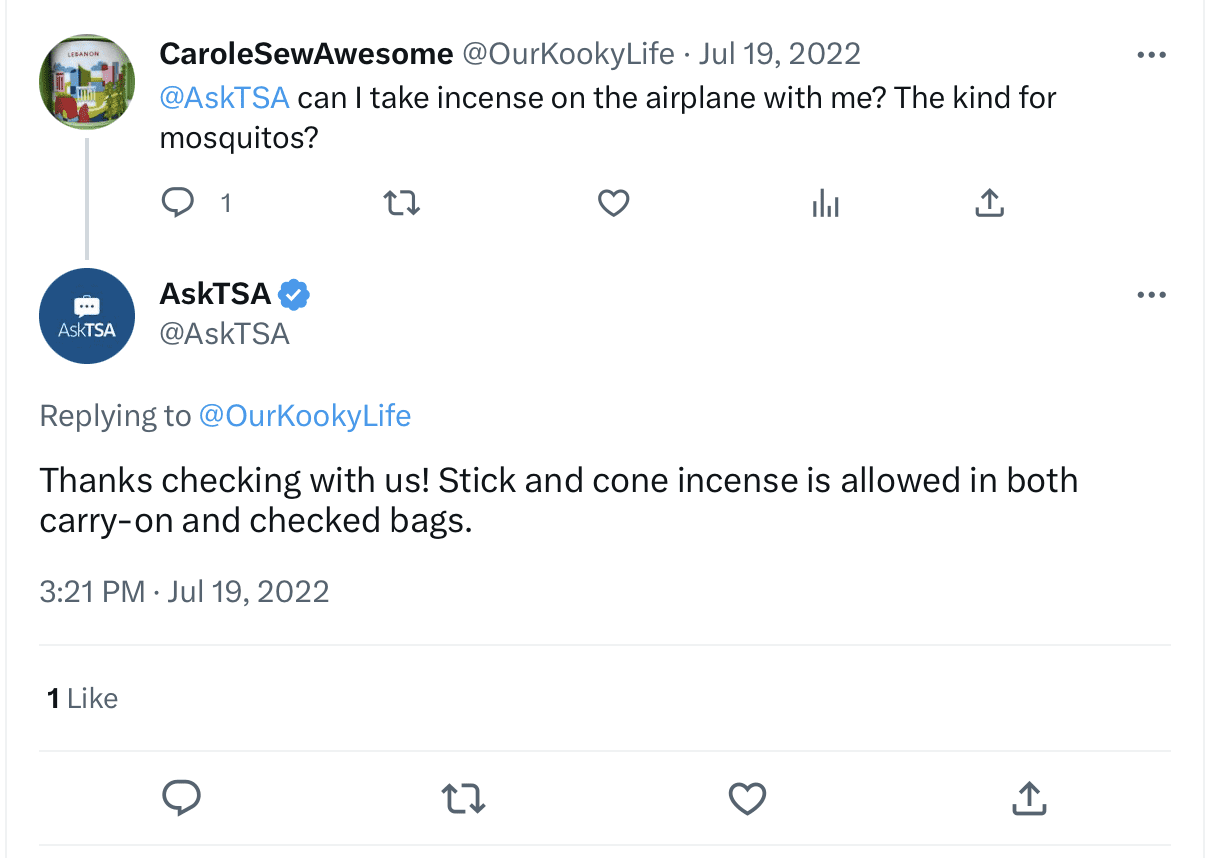Click the CaroleSewAwesome display name
Screen dimensions: 1215x858
pyautogui.click(x=306, y=53)
